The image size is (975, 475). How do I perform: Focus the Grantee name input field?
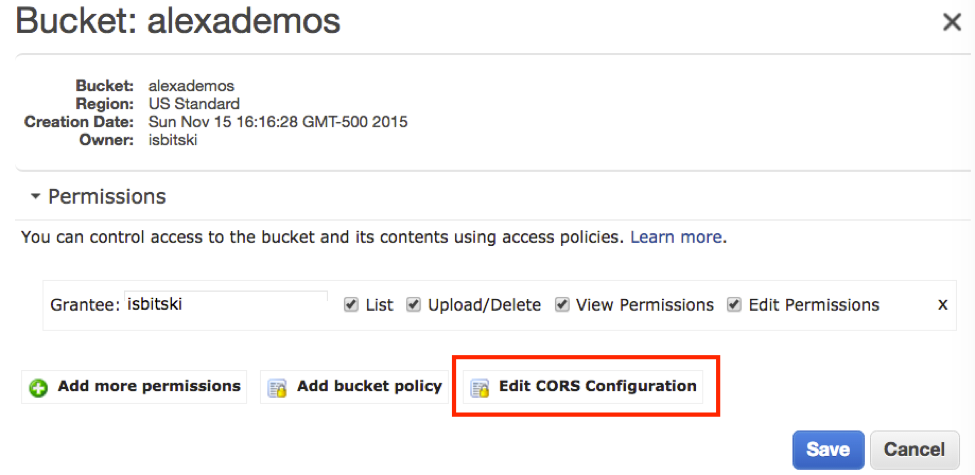tap(226, 304)
